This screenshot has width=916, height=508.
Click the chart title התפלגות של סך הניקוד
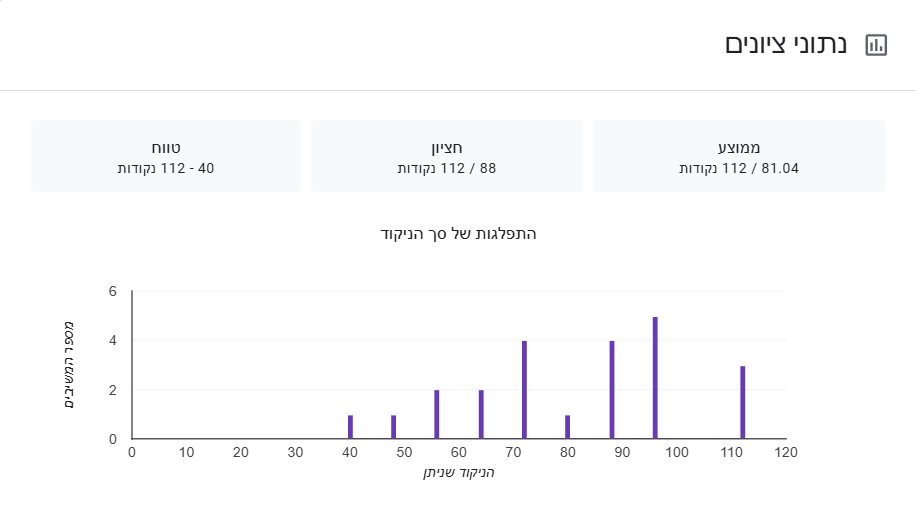(x=459, y=234)
